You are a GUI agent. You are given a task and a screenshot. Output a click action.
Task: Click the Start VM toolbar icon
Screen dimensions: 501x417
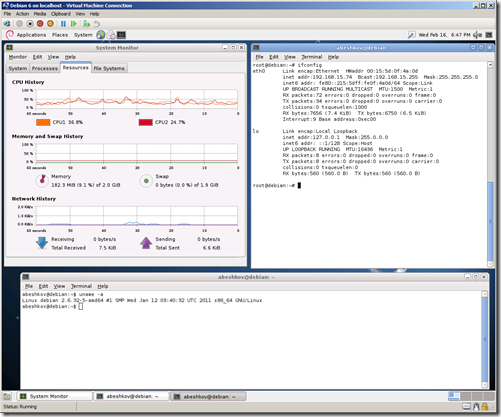19,24
